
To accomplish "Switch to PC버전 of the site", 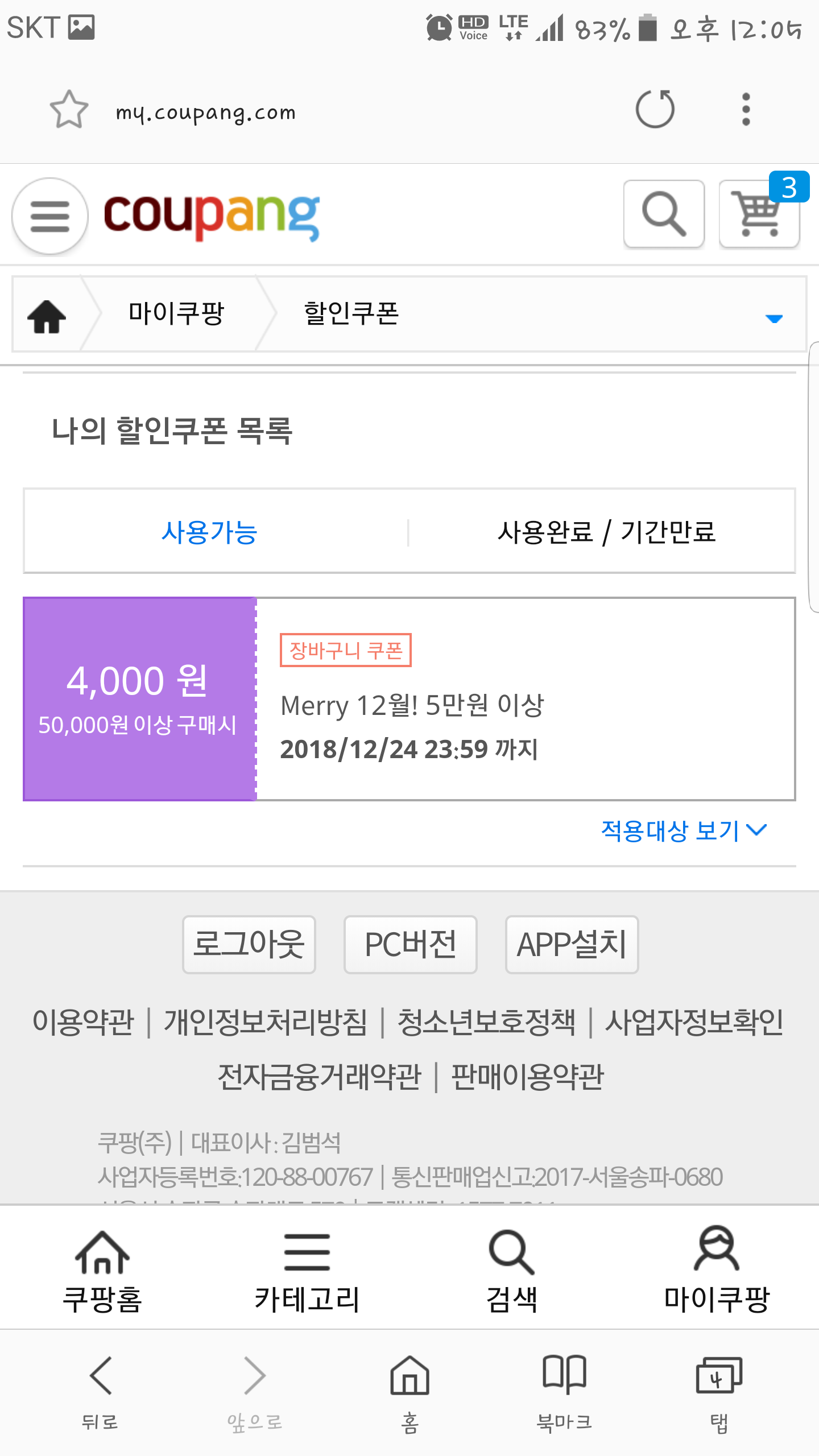I will point(410,945).
